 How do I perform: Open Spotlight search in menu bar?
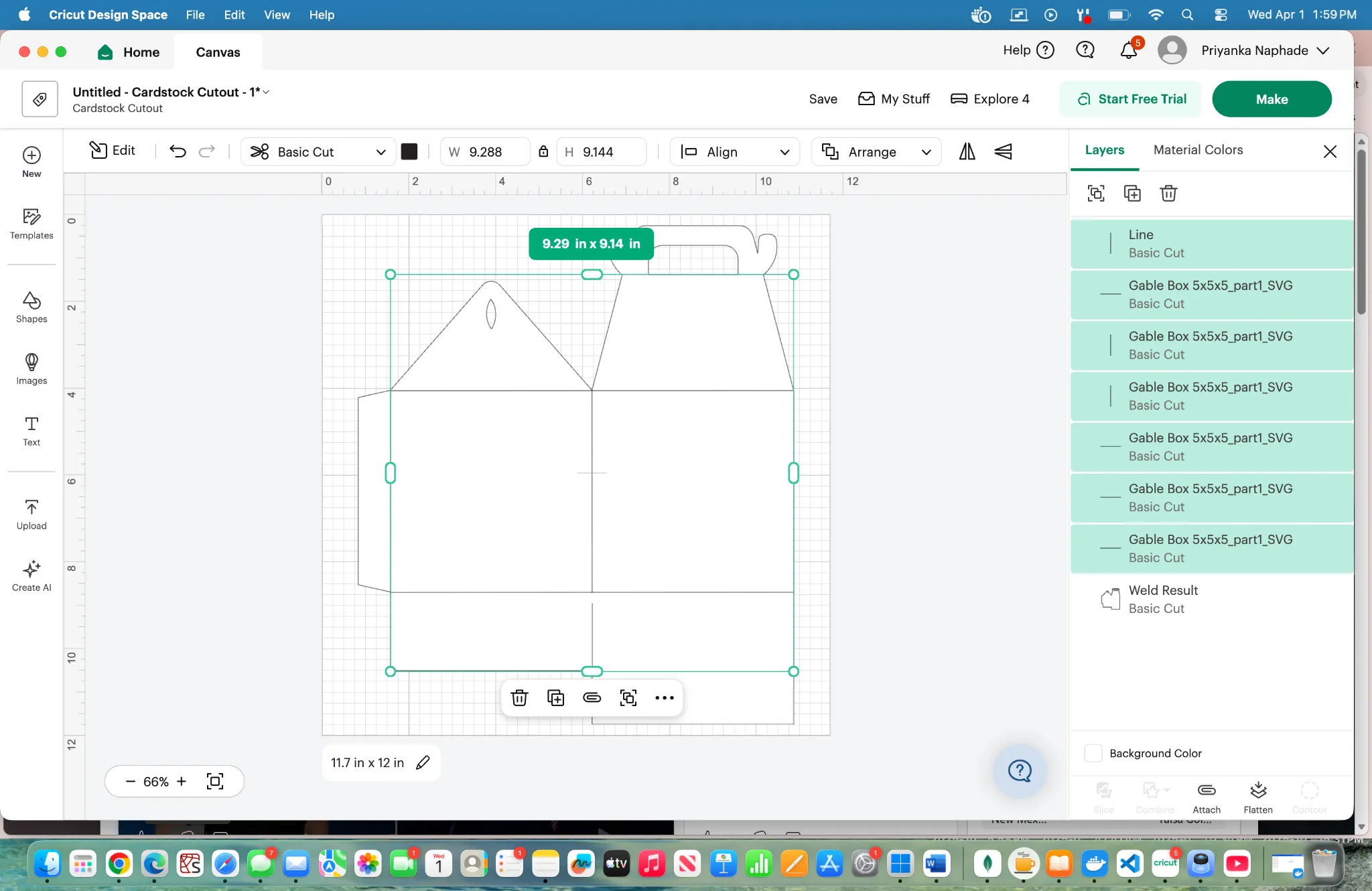(1187, 15)
